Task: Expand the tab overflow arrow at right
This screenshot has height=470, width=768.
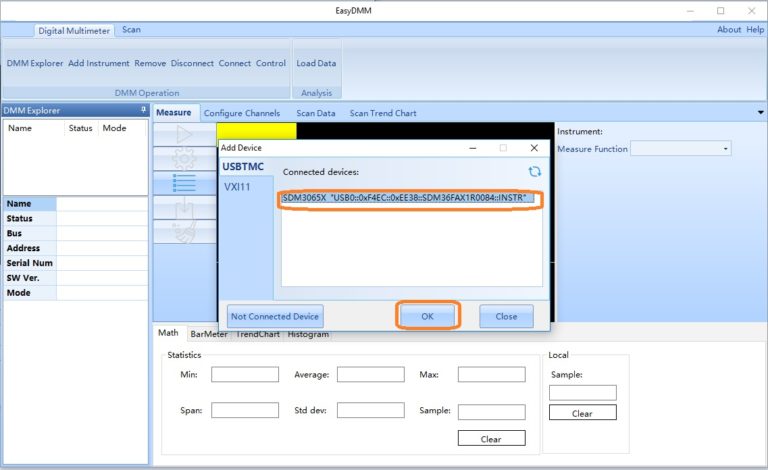Action: click(x=760, y=113)
